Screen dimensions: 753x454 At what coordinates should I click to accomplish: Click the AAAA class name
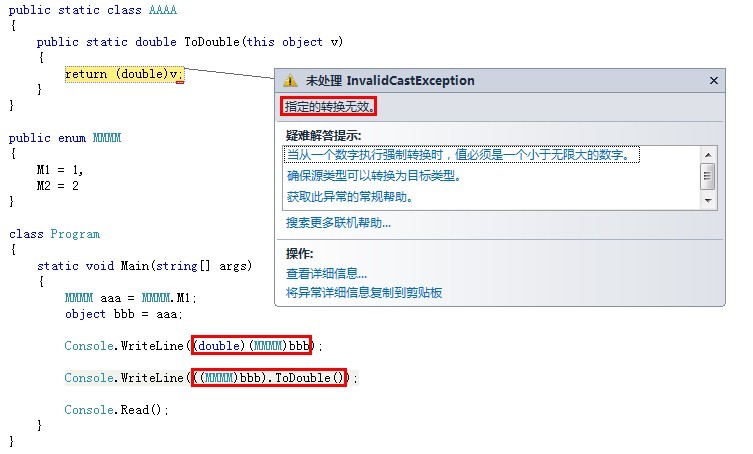click(163, 10)
